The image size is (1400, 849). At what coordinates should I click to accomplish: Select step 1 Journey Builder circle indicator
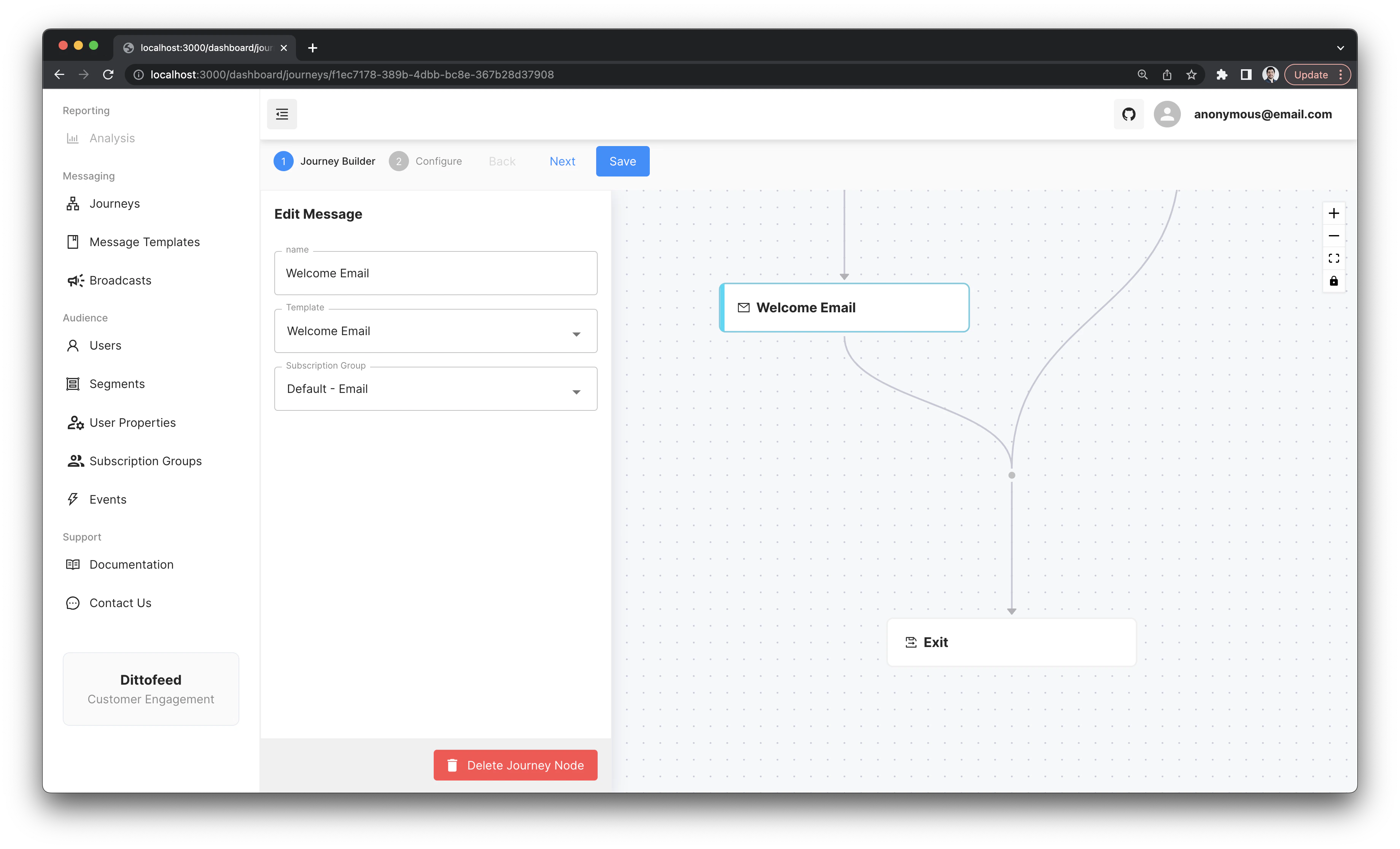pos(283,161)
